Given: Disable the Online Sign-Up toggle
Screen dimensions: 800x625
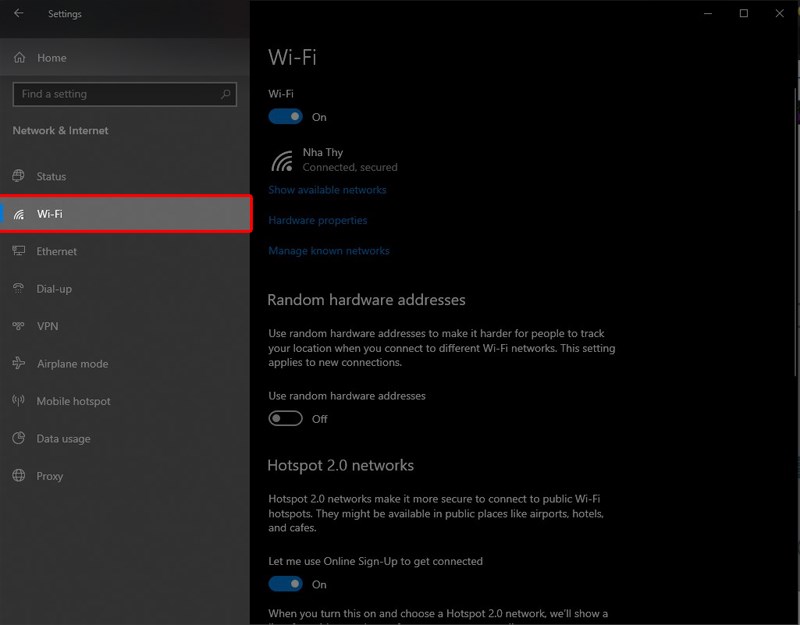Looking at the screenshot, I should click(286, 584).
